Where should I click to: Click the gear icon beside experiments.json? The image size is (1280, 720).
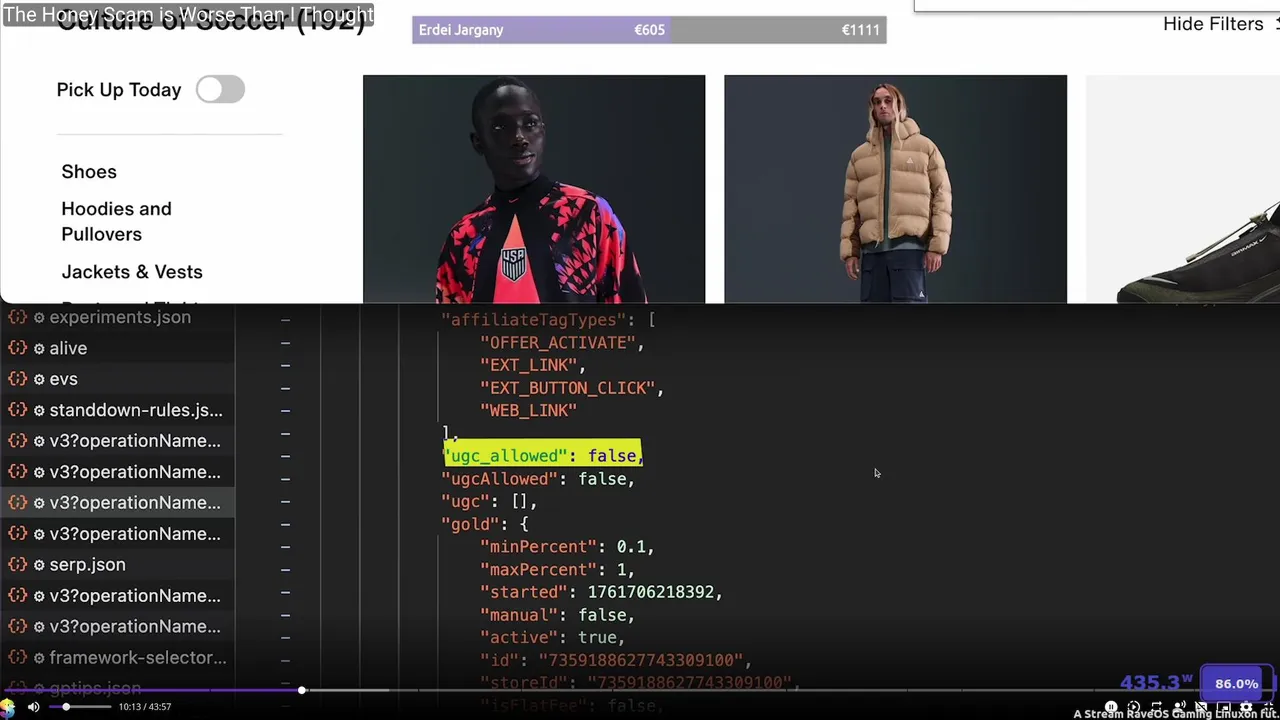pos(40,317)
